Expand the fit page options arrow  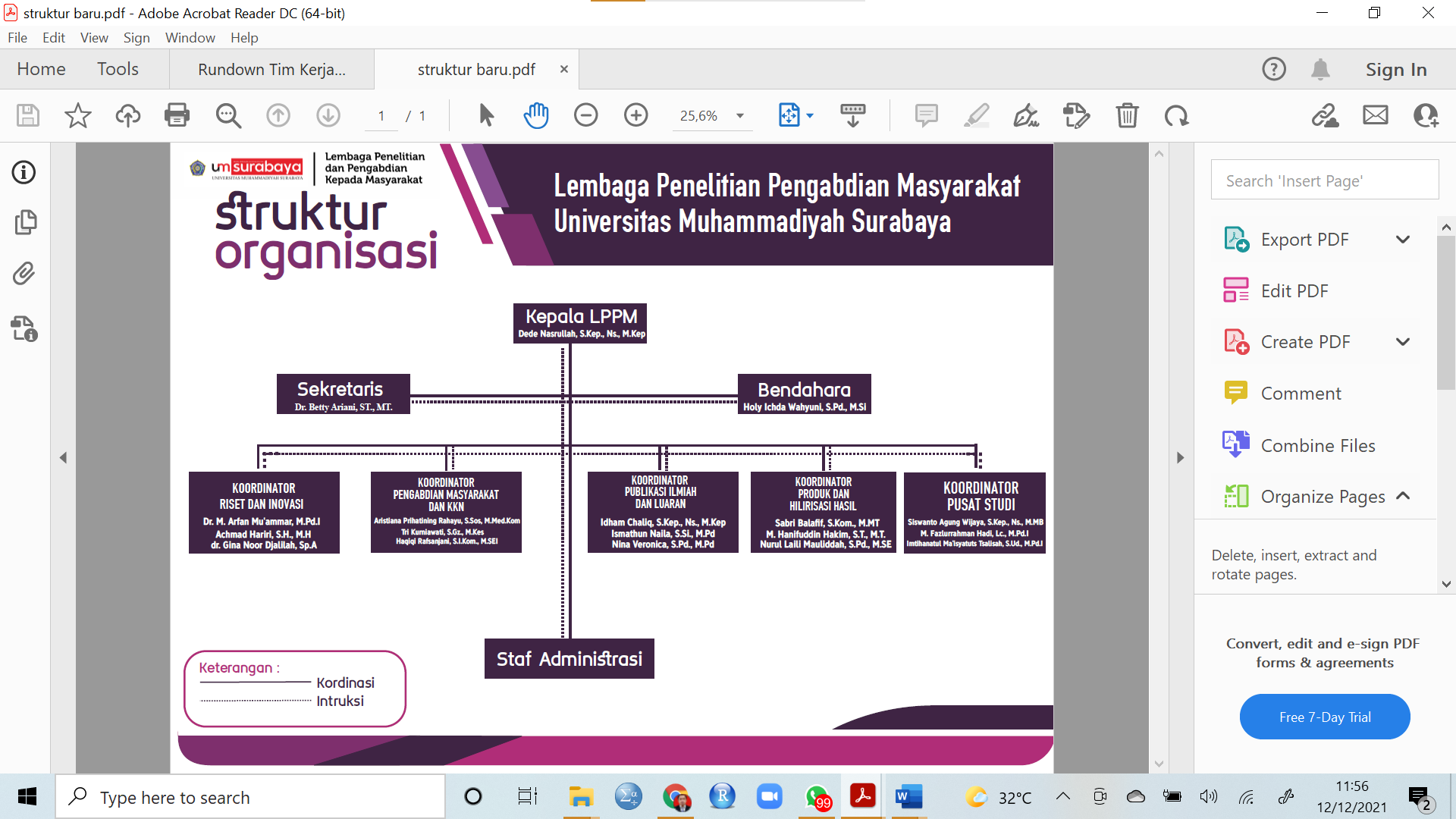coord(810,116)
